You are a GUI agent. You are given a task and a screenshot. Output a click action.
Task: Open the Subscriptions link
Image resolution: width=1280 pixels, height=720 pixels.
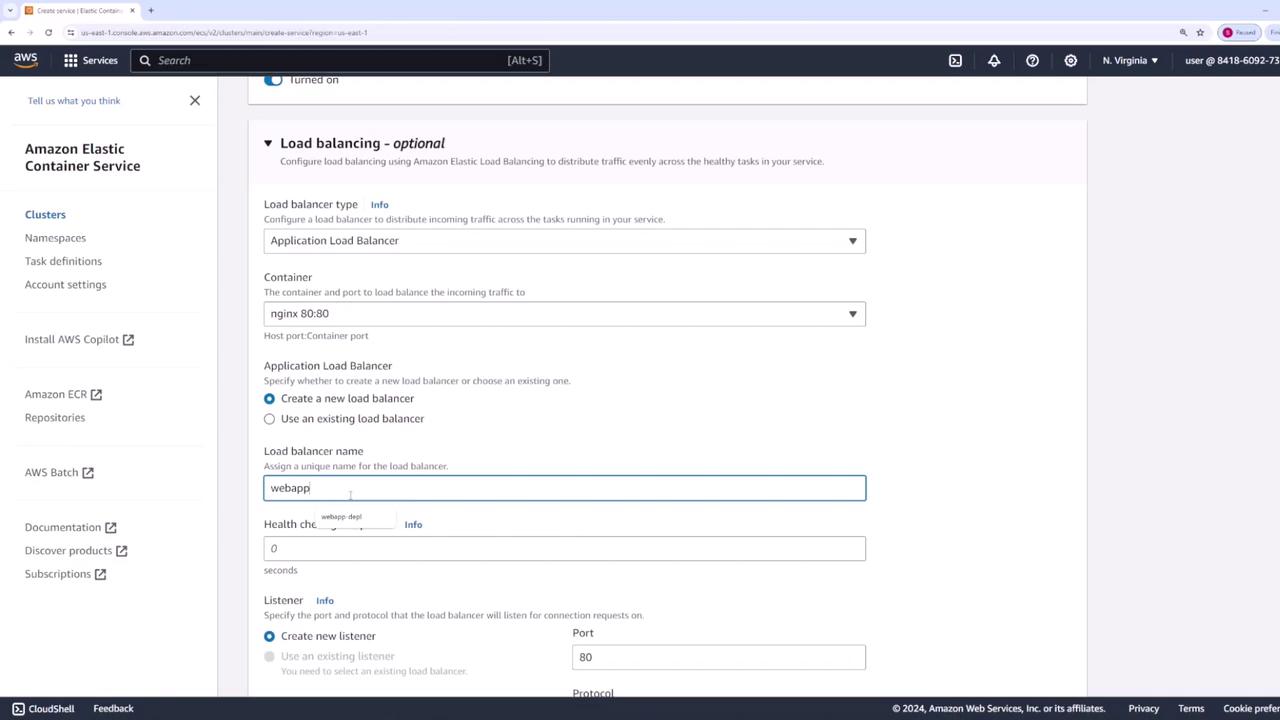(58, 574)
